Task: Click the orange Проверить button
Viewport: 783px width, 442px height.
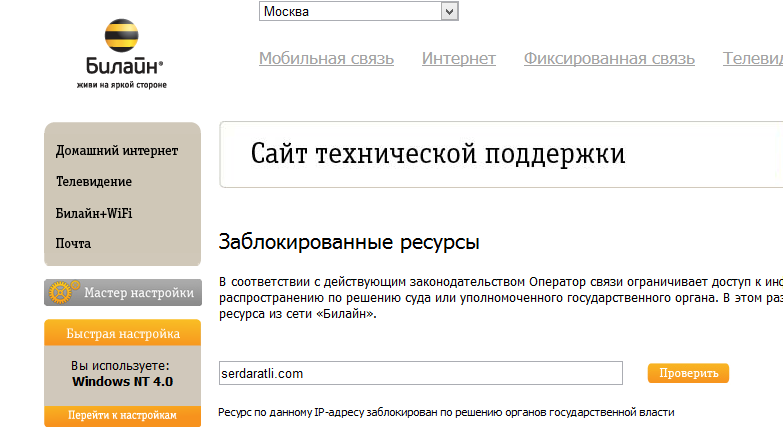Action: [x=688, y=373]
